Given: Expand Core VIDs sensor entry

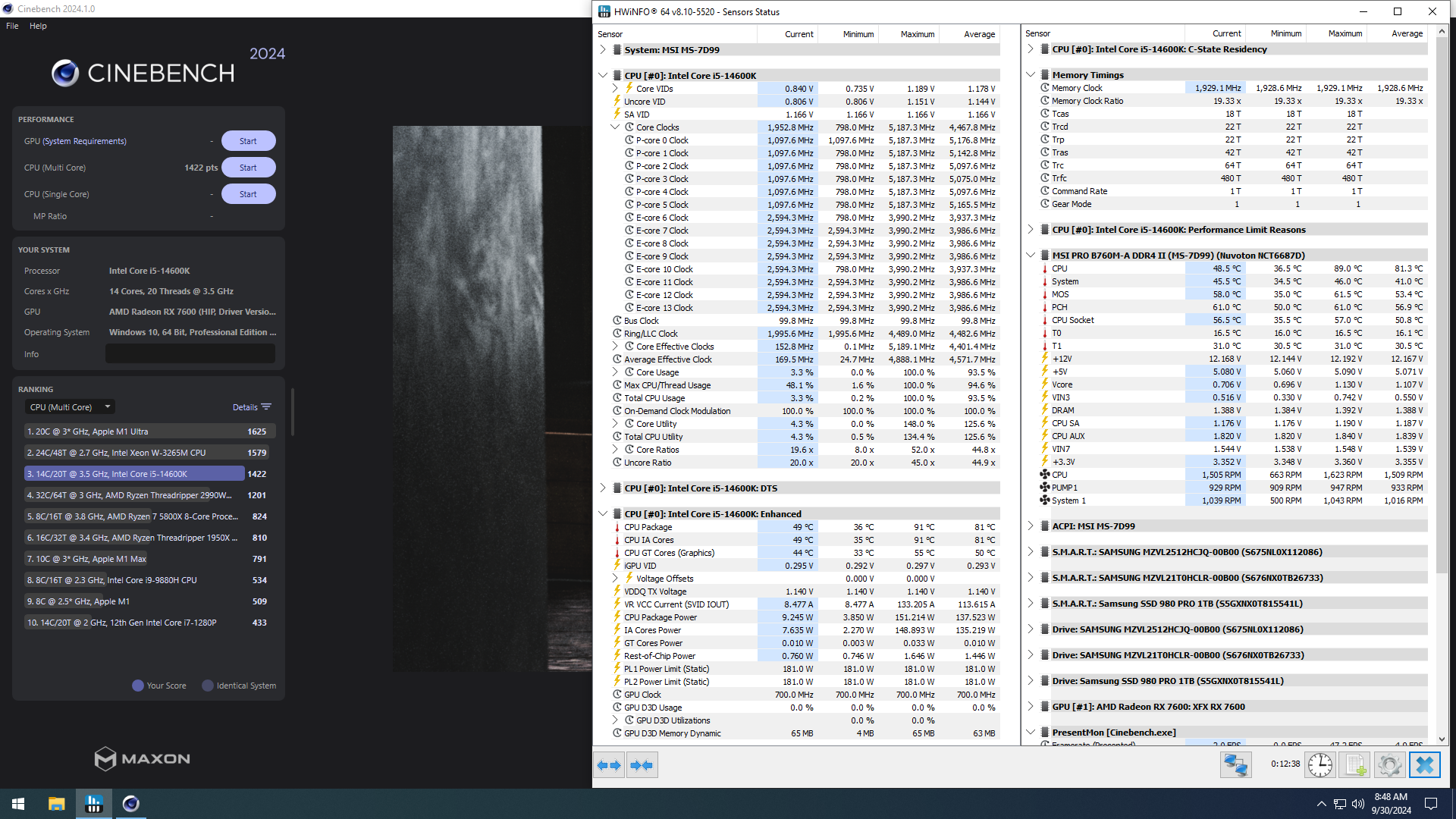Looking at the screenshot, I should 616,89.
